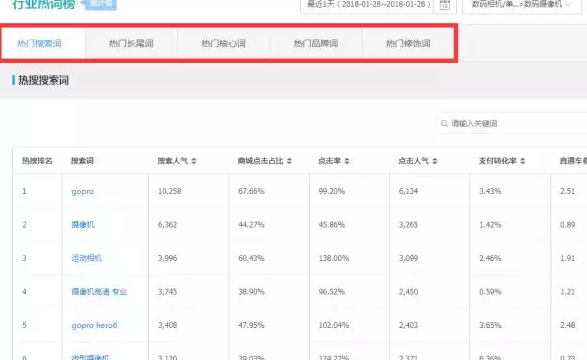
Task: Open the calendar date picker icon
Action: pos(444,5)
